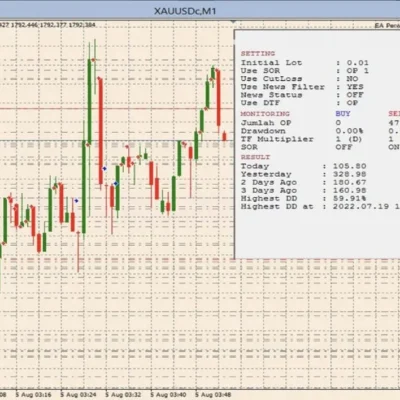The image size is (400, 400).
Task: Click the Today result value 105.80
Action: pyautogui.click(x=349, y=166)
